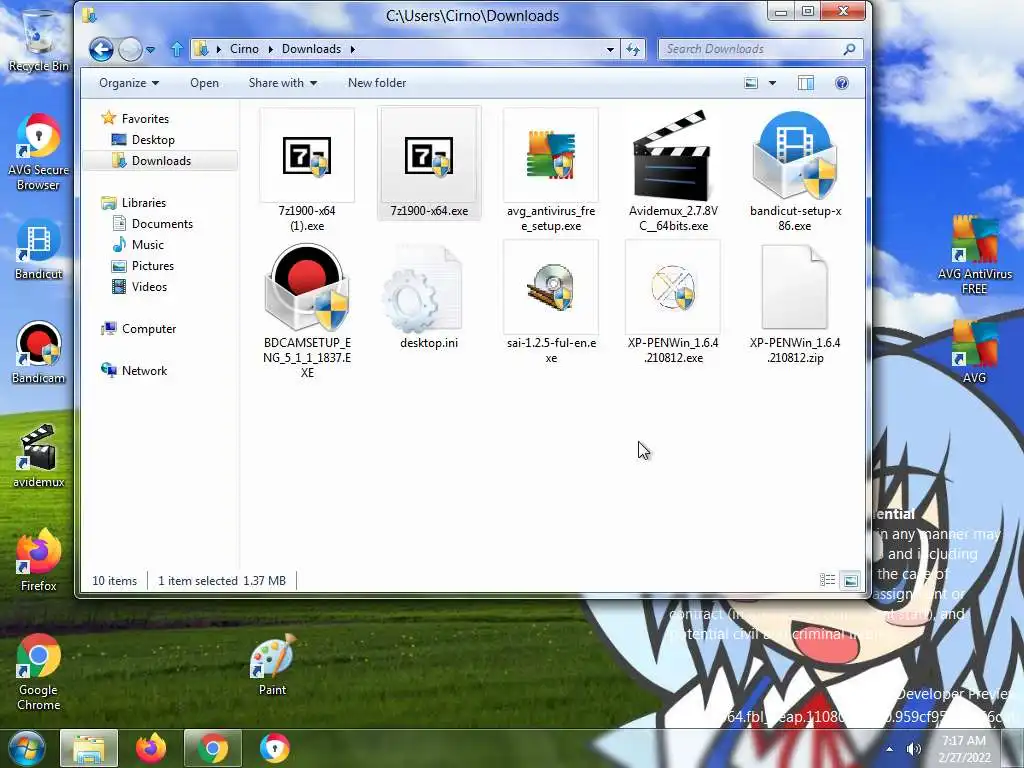Open the Windows Start menu

(26, 748)
